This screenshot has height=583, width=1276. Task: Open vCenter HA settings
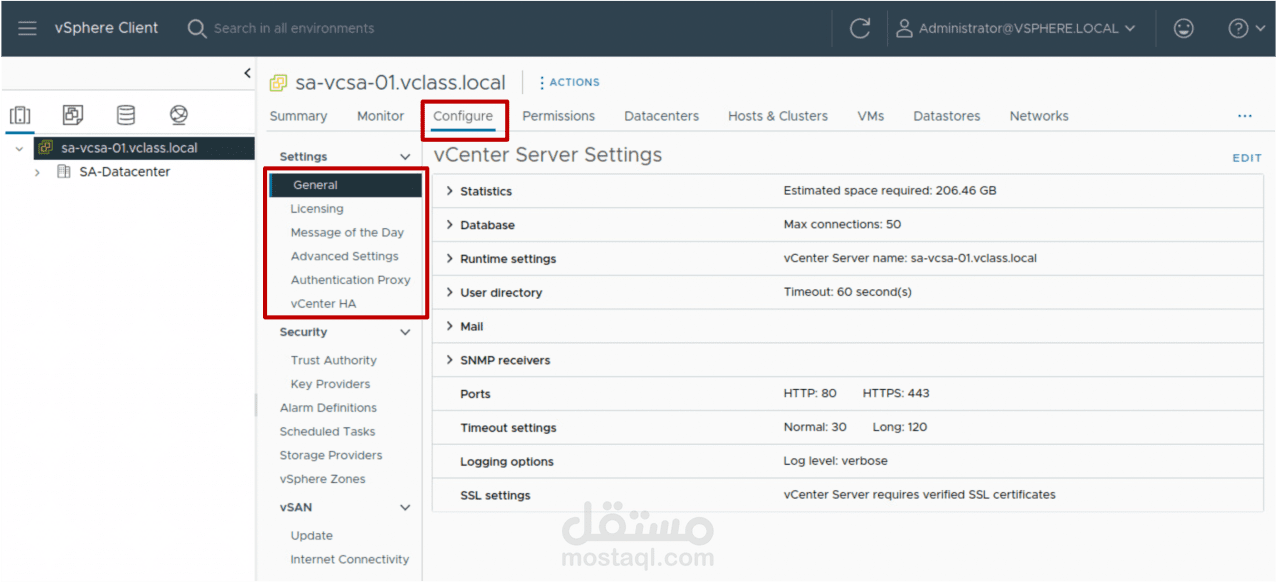click(323, 304)
